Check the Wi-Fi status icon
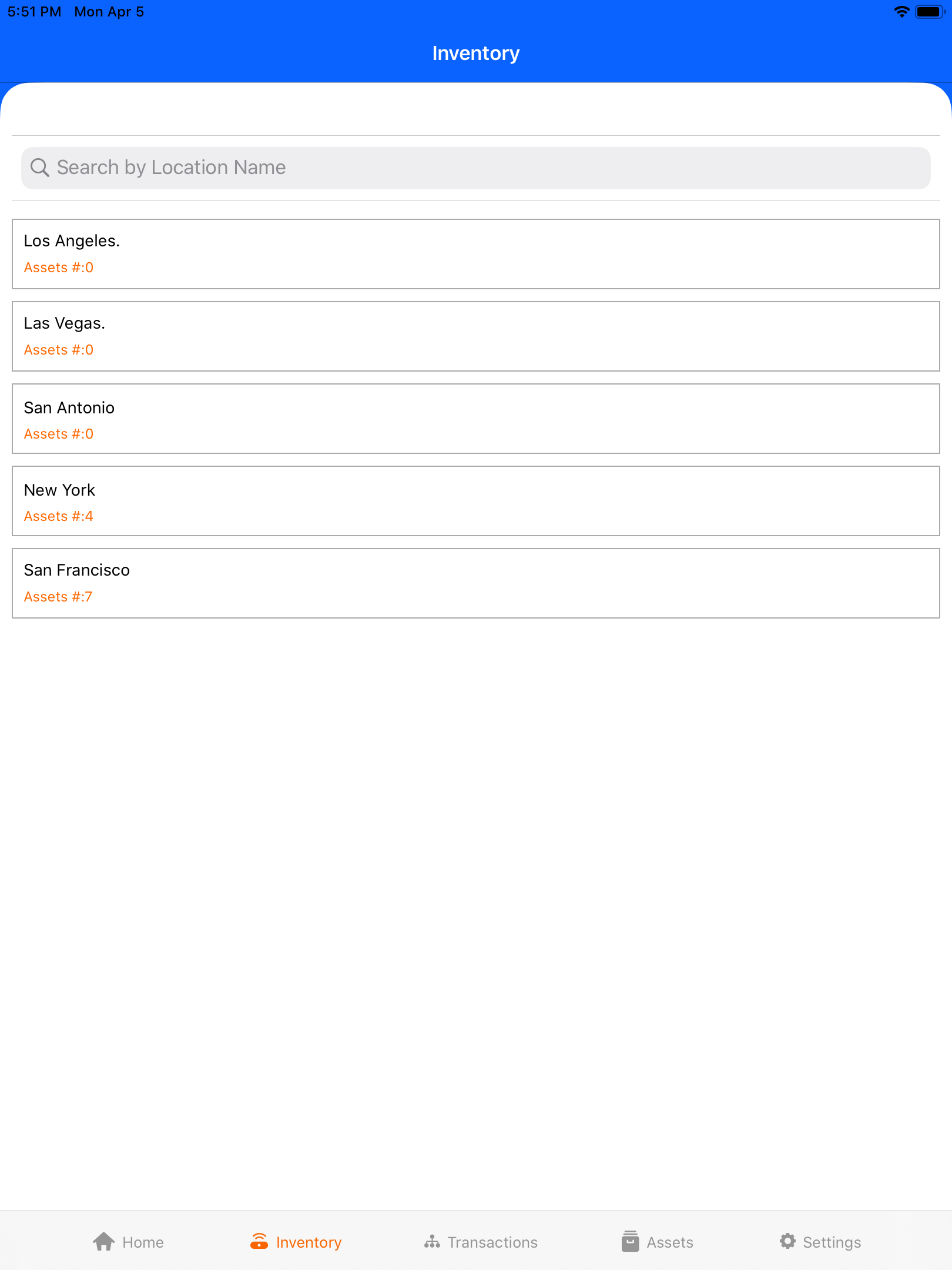 901,12
